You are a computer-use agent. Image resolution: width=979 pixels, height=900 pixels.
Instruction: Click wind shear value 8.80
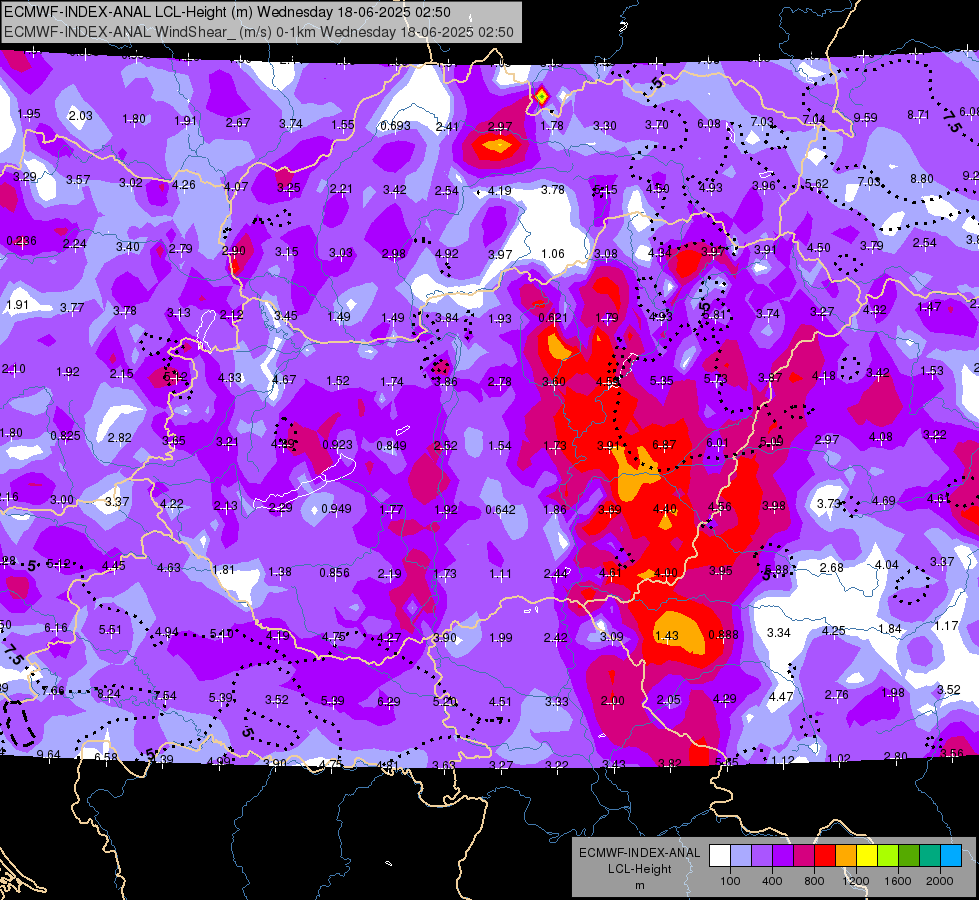coord(922,179)
